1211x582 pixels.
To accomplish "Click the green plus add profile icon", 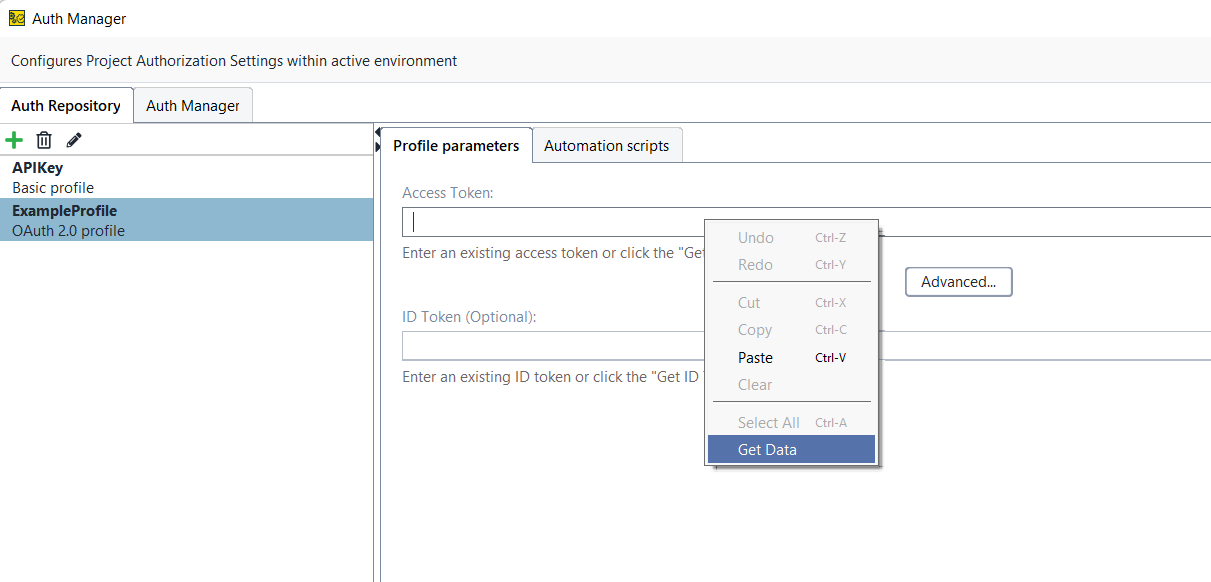I will coord(15,140).
